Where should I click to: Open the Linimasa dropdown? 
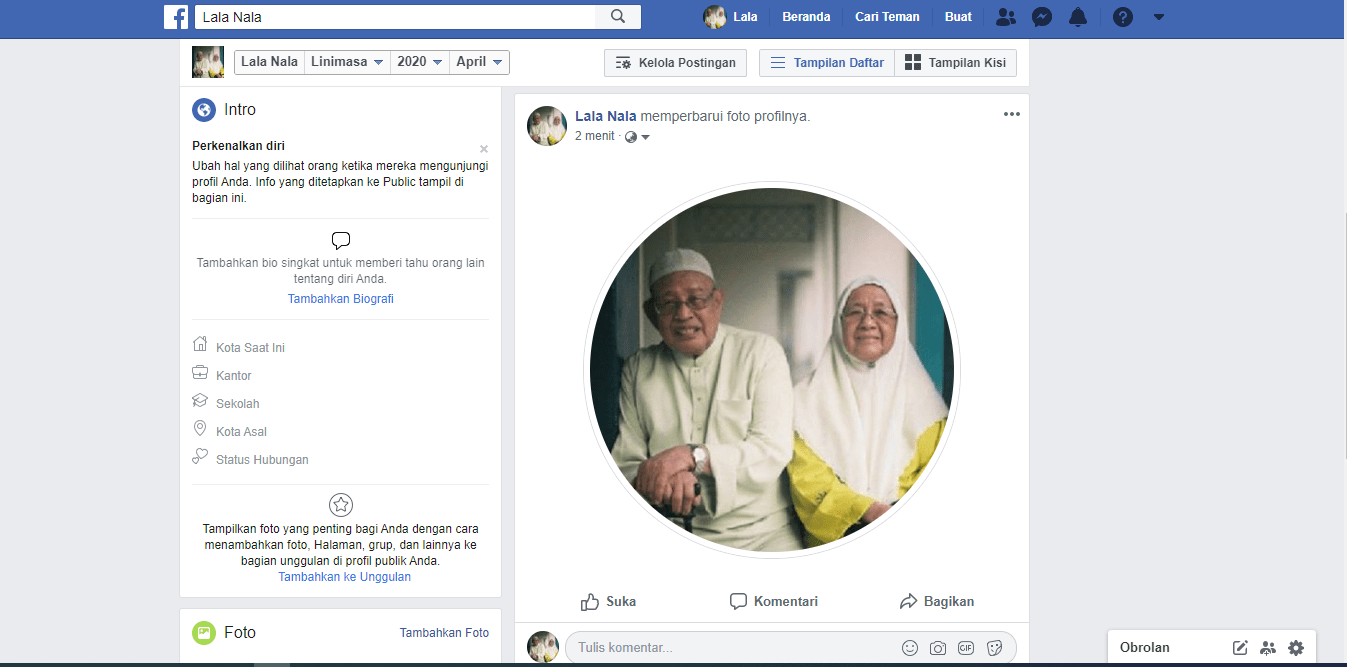(346, 62)
